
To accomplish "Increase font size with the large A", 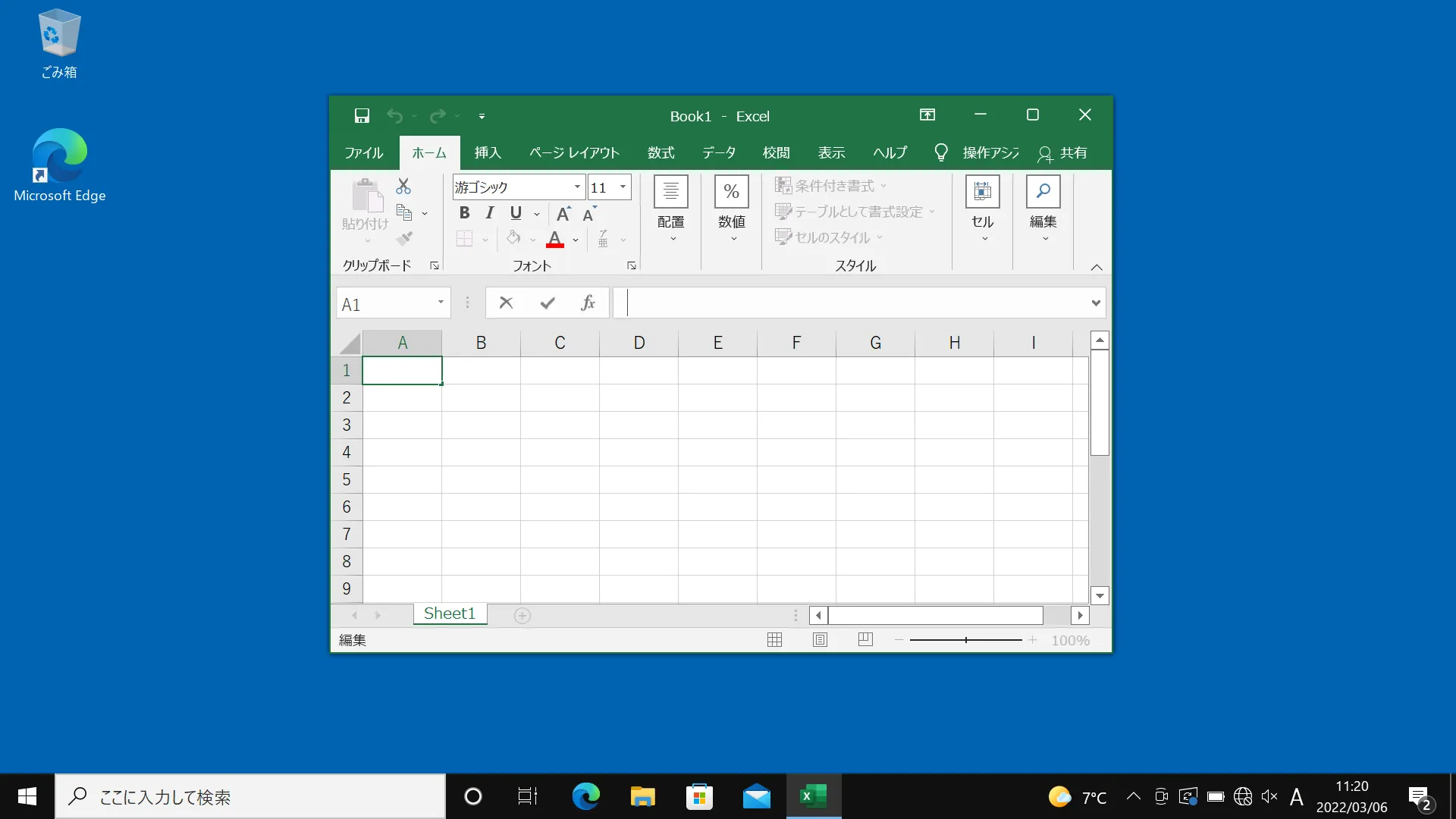I will (563, 214).
